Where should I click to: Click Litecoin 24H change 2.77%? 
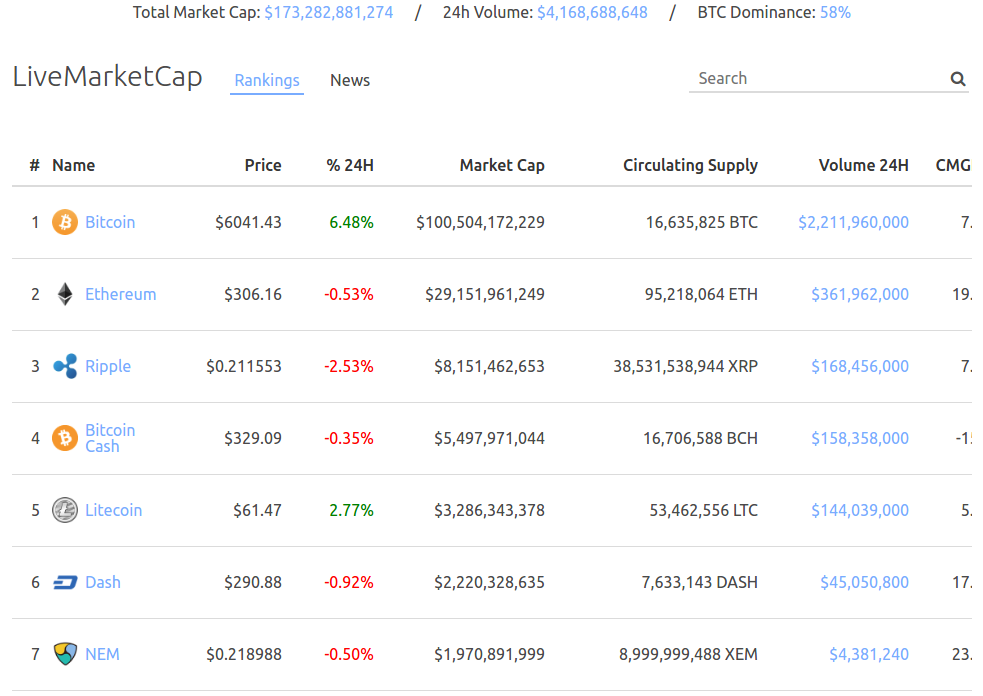click(x=351, y=510)
